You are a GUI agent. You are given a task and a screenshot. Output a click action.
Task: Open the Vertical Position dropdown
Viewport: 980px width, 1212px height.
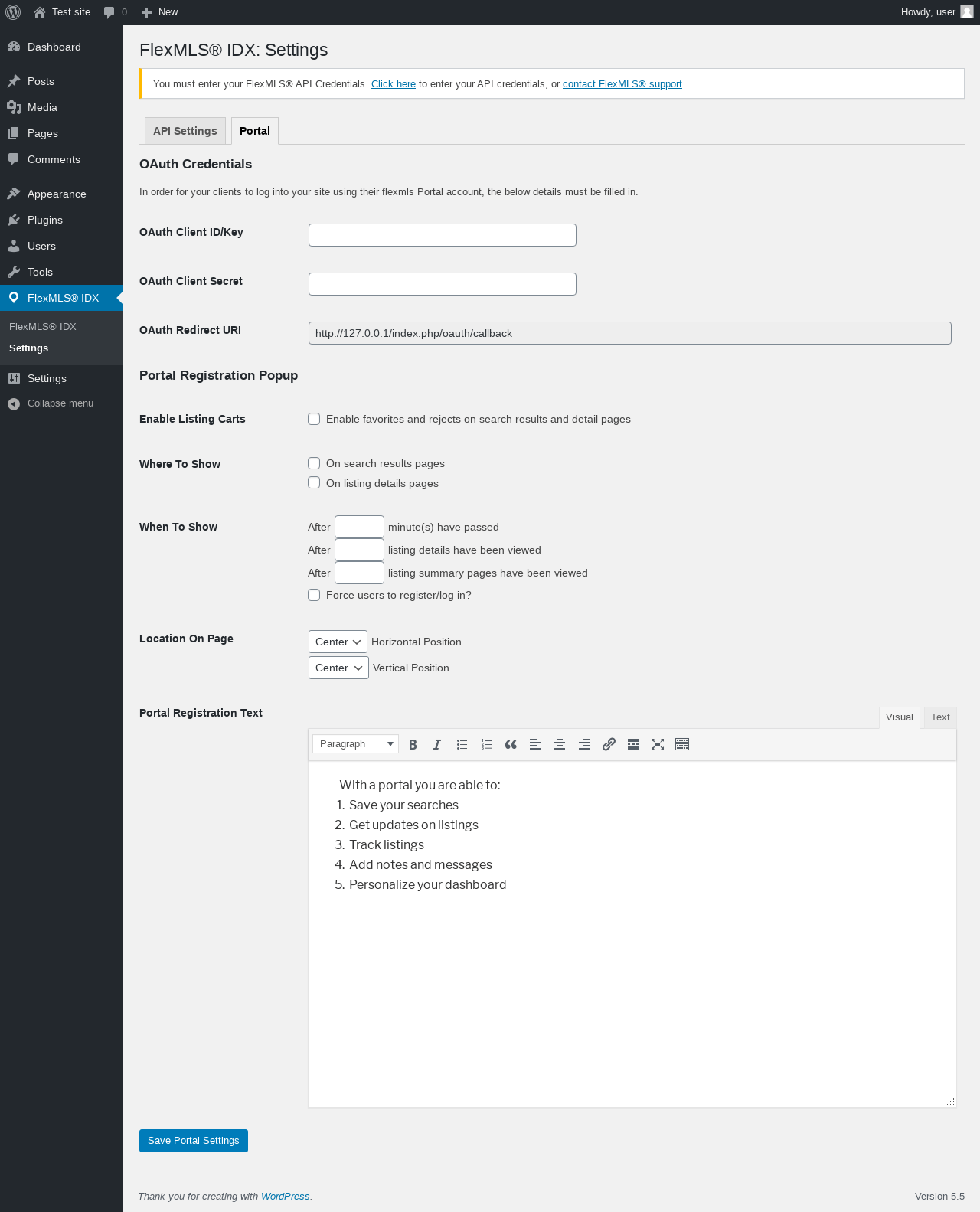click(338, 668)
